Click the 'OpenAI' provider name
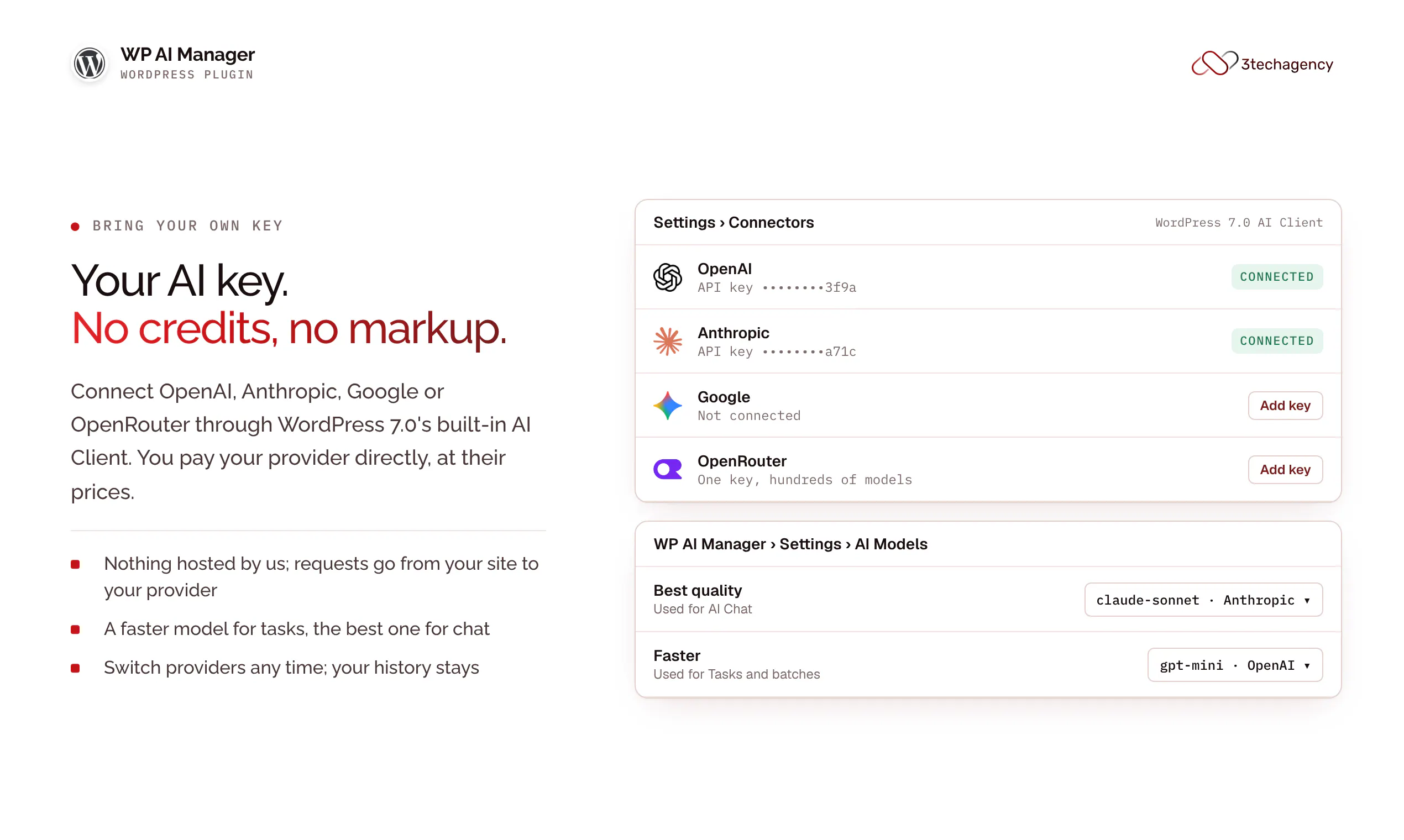 click(x=724, y=269)
